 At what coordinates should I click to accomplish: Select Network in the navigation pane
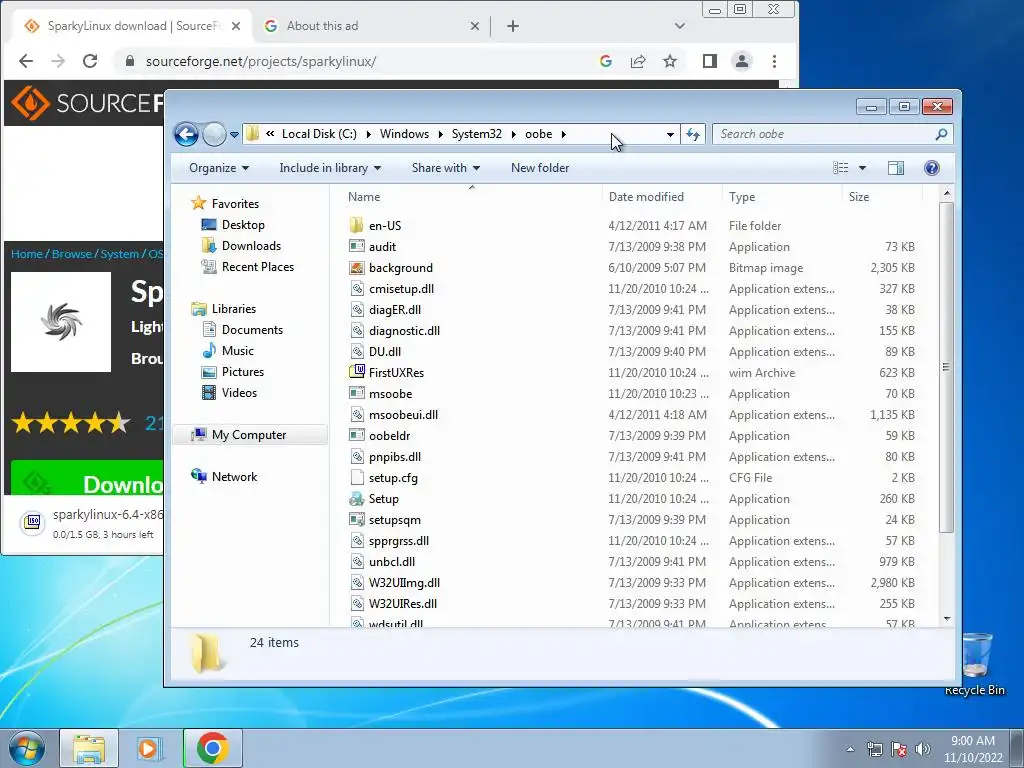(x=234, y=477)
